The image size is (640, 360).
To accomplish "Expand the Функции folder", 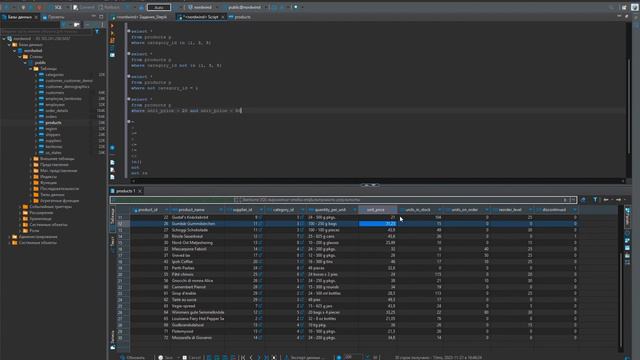I will 31,183.
